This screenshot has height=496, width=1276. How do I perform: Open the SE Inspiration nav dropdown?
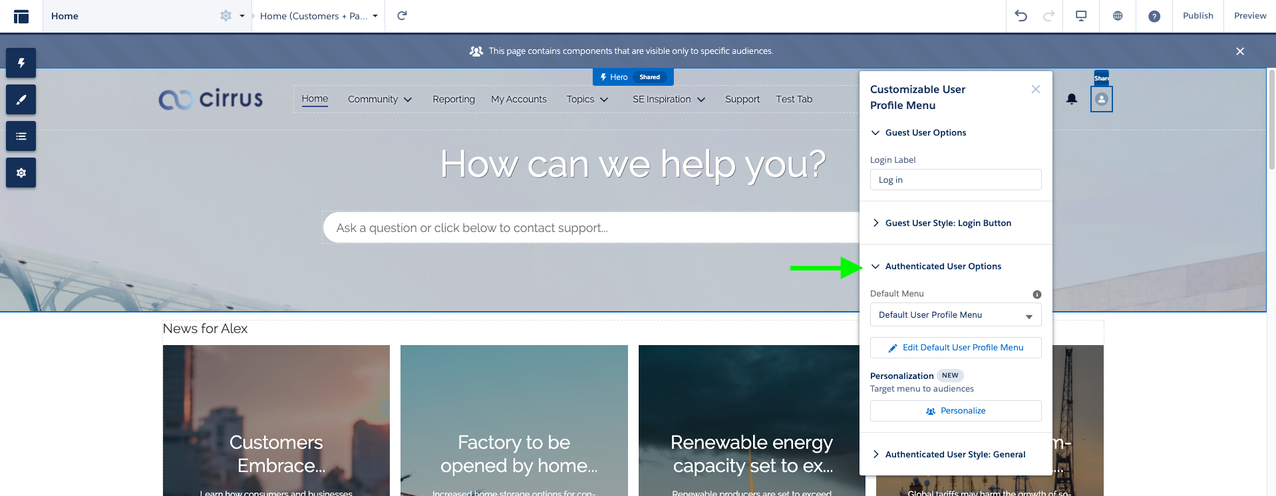point(669,99)
